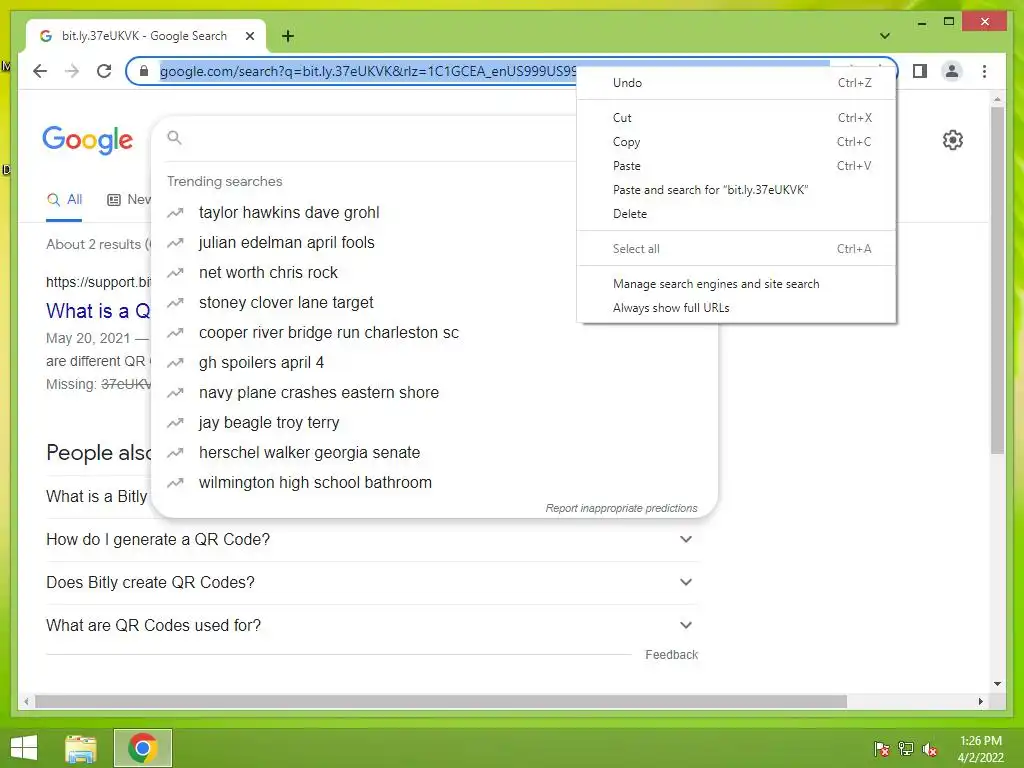Click the vertical scrollbar thumb
This screenshot has height=768, width=1024.
click(x=997, y=281)
